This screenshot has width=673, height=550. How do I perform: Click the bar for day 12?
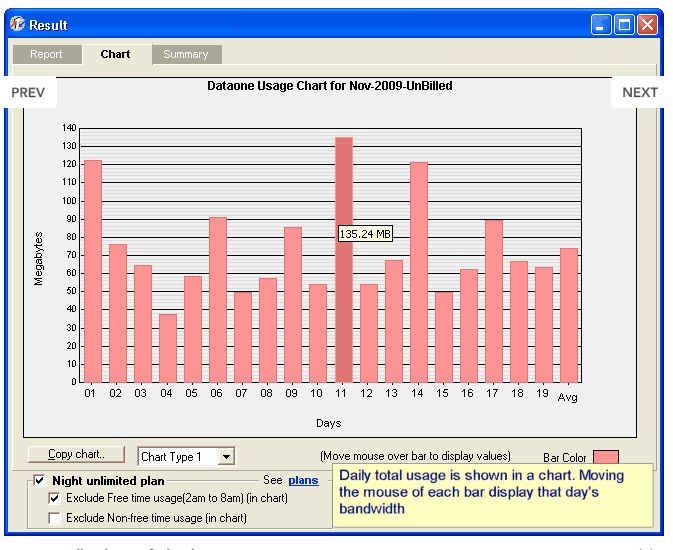coord(369,333)
